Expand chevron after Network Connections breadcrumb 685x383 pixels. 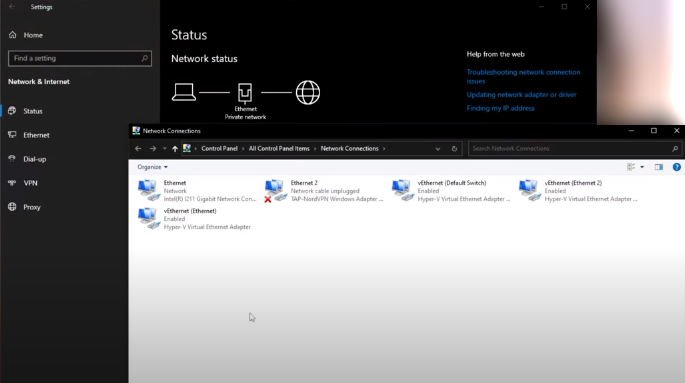(384, 148)
